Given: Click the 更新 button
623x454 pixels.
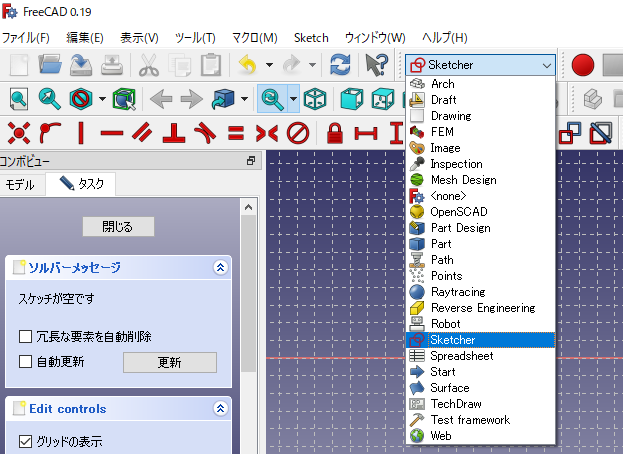Looking at the screenshot, I should pyautogui.click(x=170, y=362).
